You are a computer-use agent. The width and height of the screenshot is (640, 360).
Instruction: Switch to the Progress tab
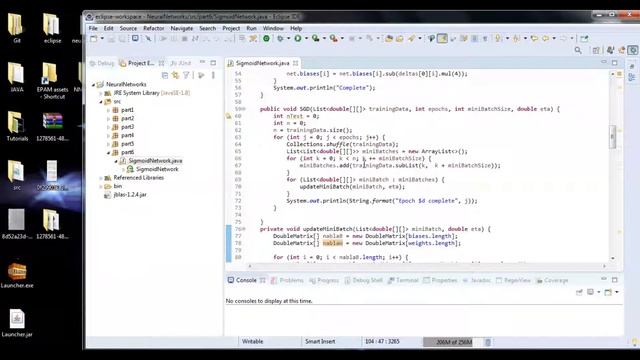[324, 280]
